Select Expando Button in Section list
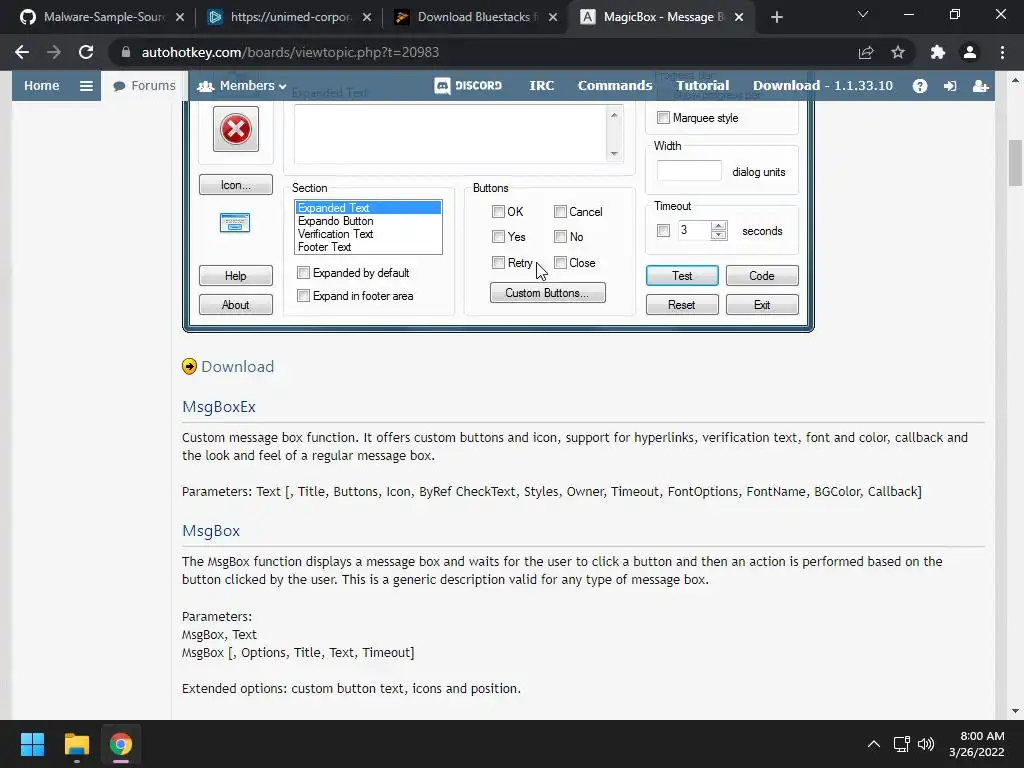Screen dimensions: 1024x768 pyautogui.click(x=368, y=221)
